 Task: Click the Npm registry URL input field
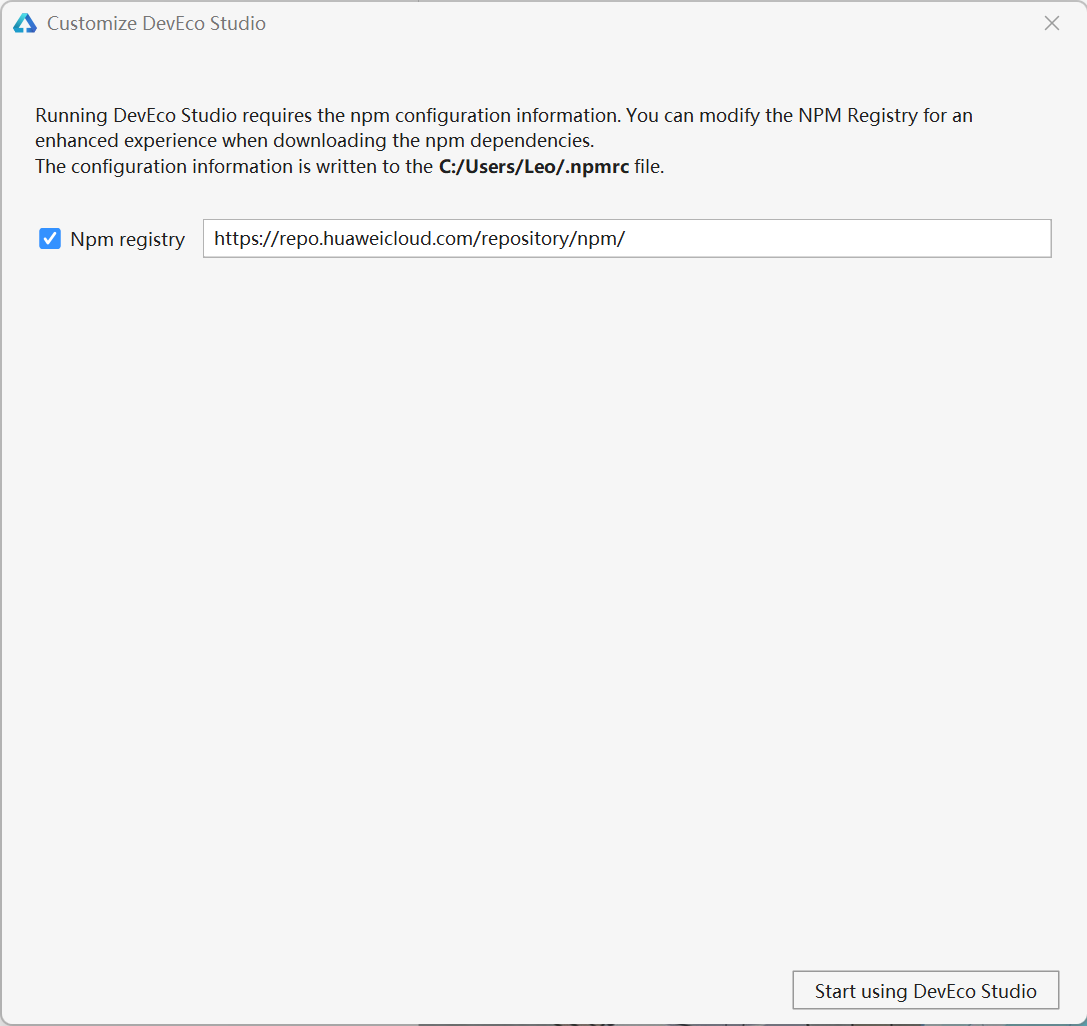627,238
